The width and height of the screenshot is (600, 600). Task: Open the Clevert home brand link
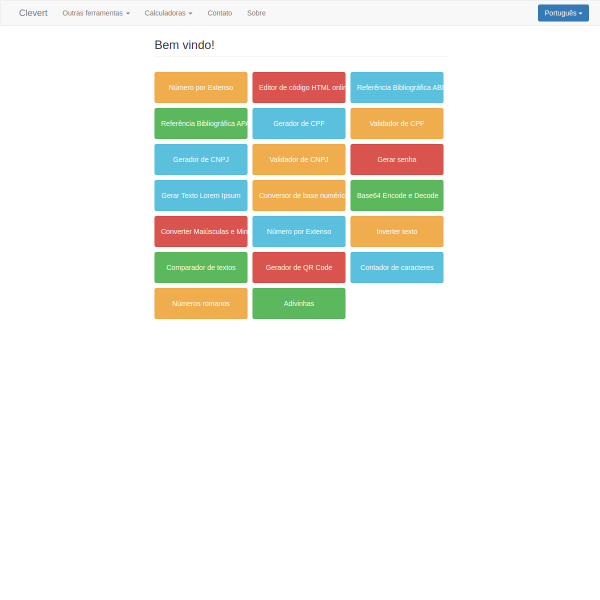[33, 13]
